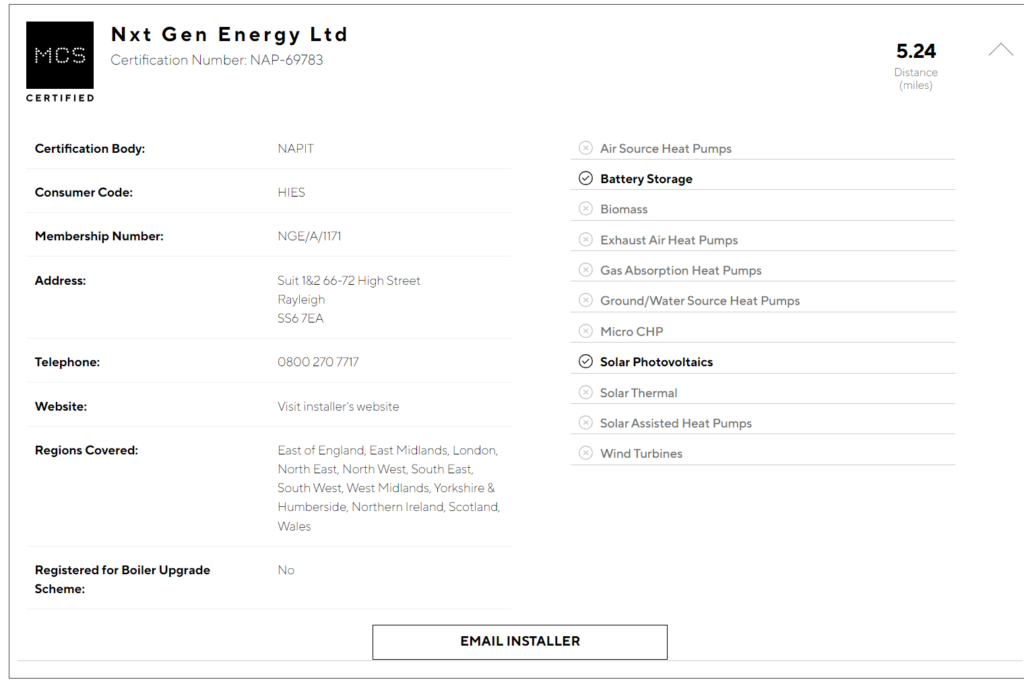The image size is (1024, 684).
Task: Click the NAPIT certification body value
Action: click(x=296, y=148)
